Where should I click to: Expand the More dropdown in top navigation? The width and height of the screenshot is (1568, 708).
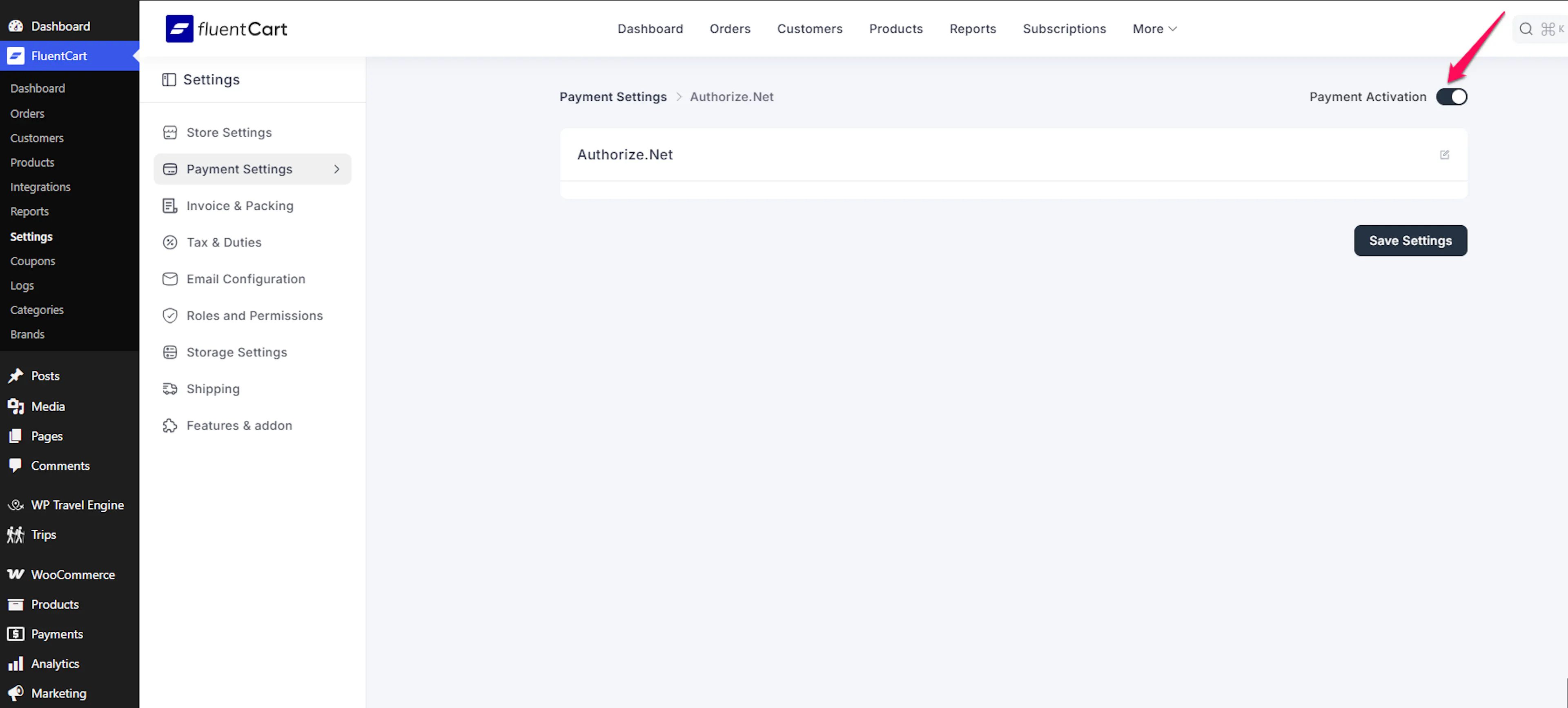point(1154,29)
